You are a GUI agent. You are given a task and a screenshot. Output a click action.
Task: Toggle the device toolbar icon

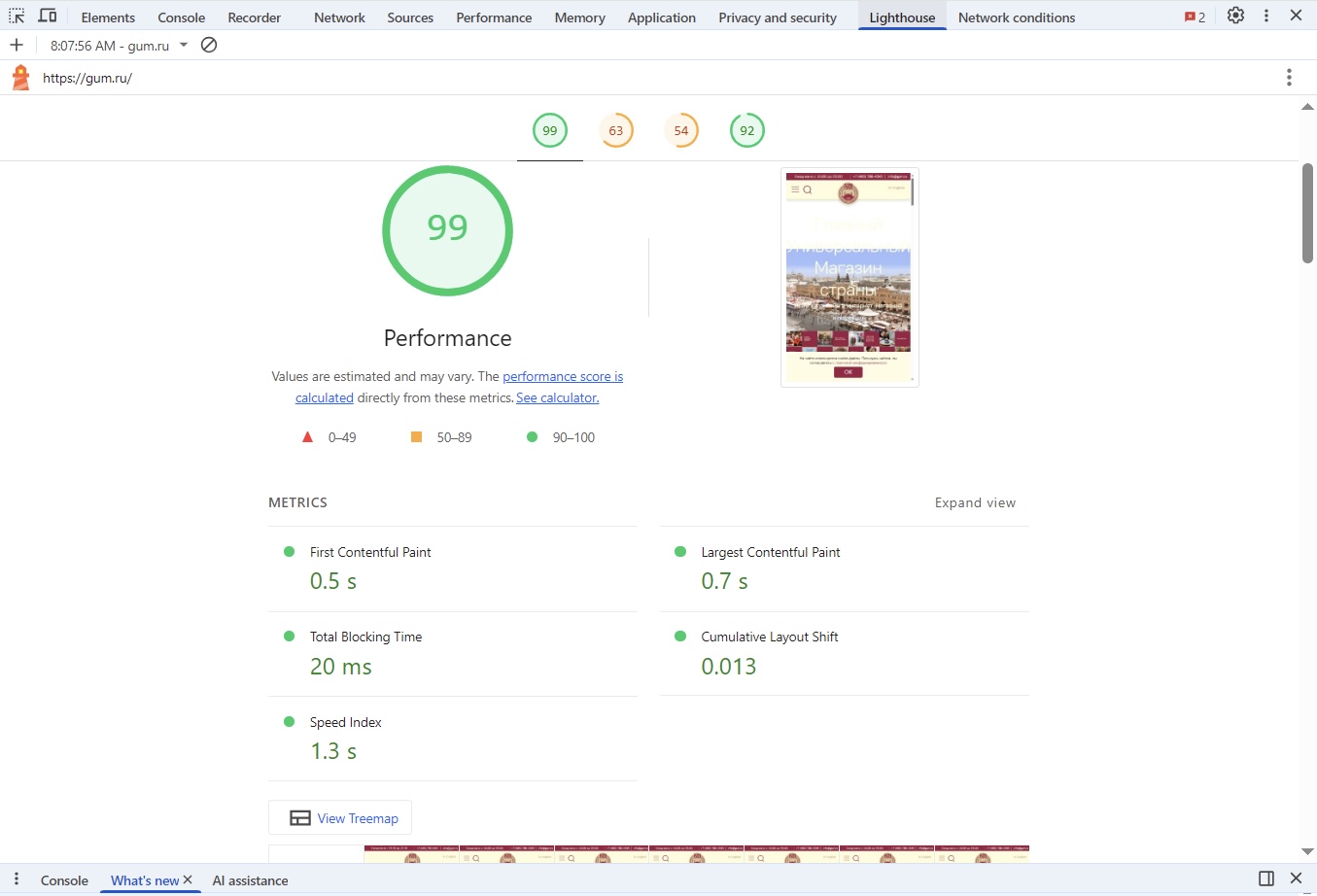(47, 17)
